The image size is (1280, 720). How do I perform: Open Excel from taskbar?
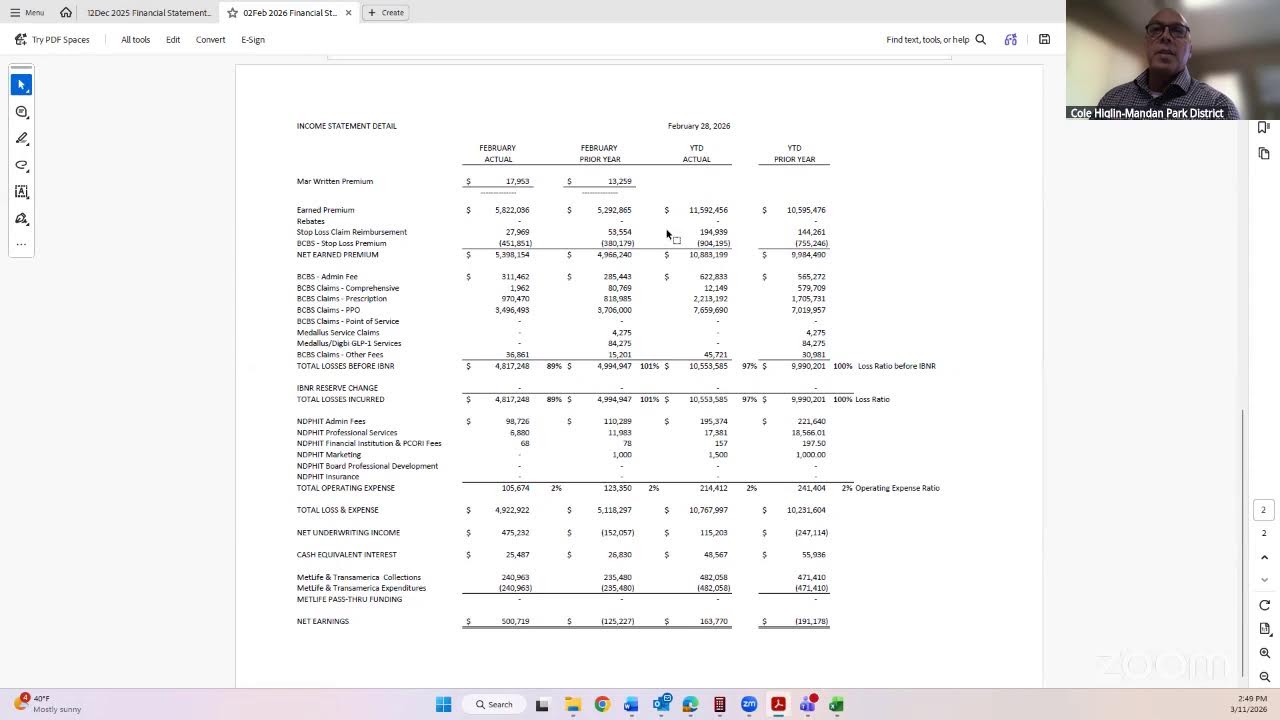click(x=837, y=705)
